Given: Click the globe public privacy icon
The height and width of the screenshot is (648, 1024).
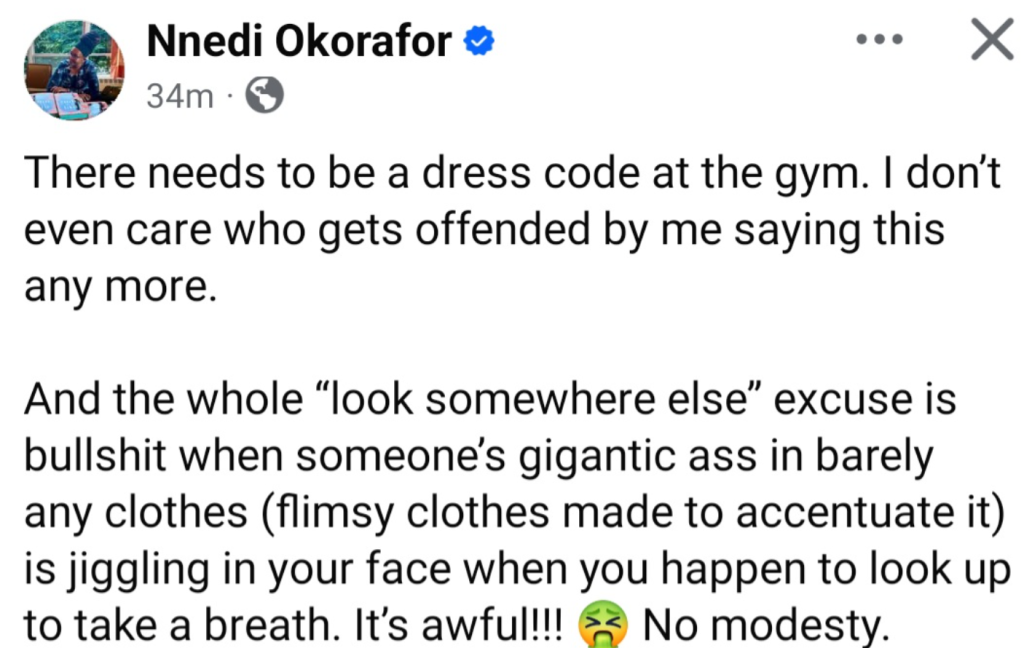Looking at the screenshot, I should [264, 96].
